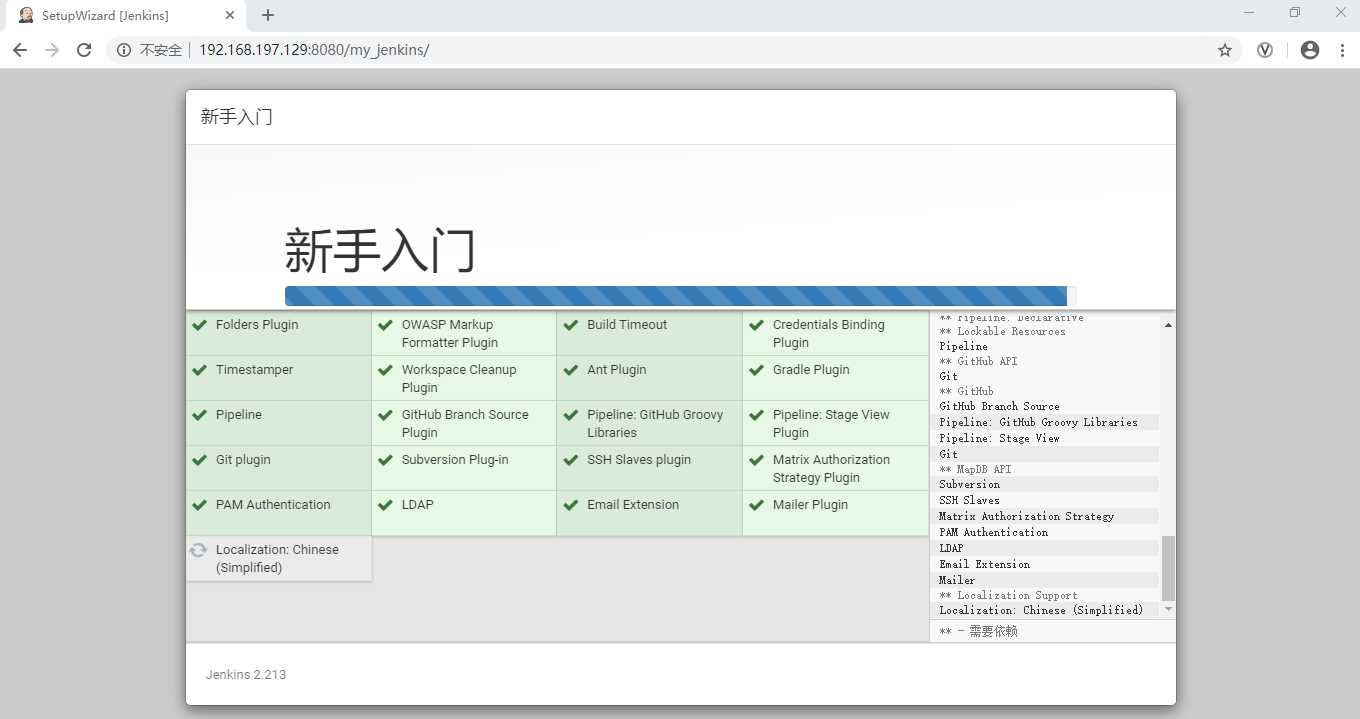Click the checkmark beside Subversion Plug-in

385,460
